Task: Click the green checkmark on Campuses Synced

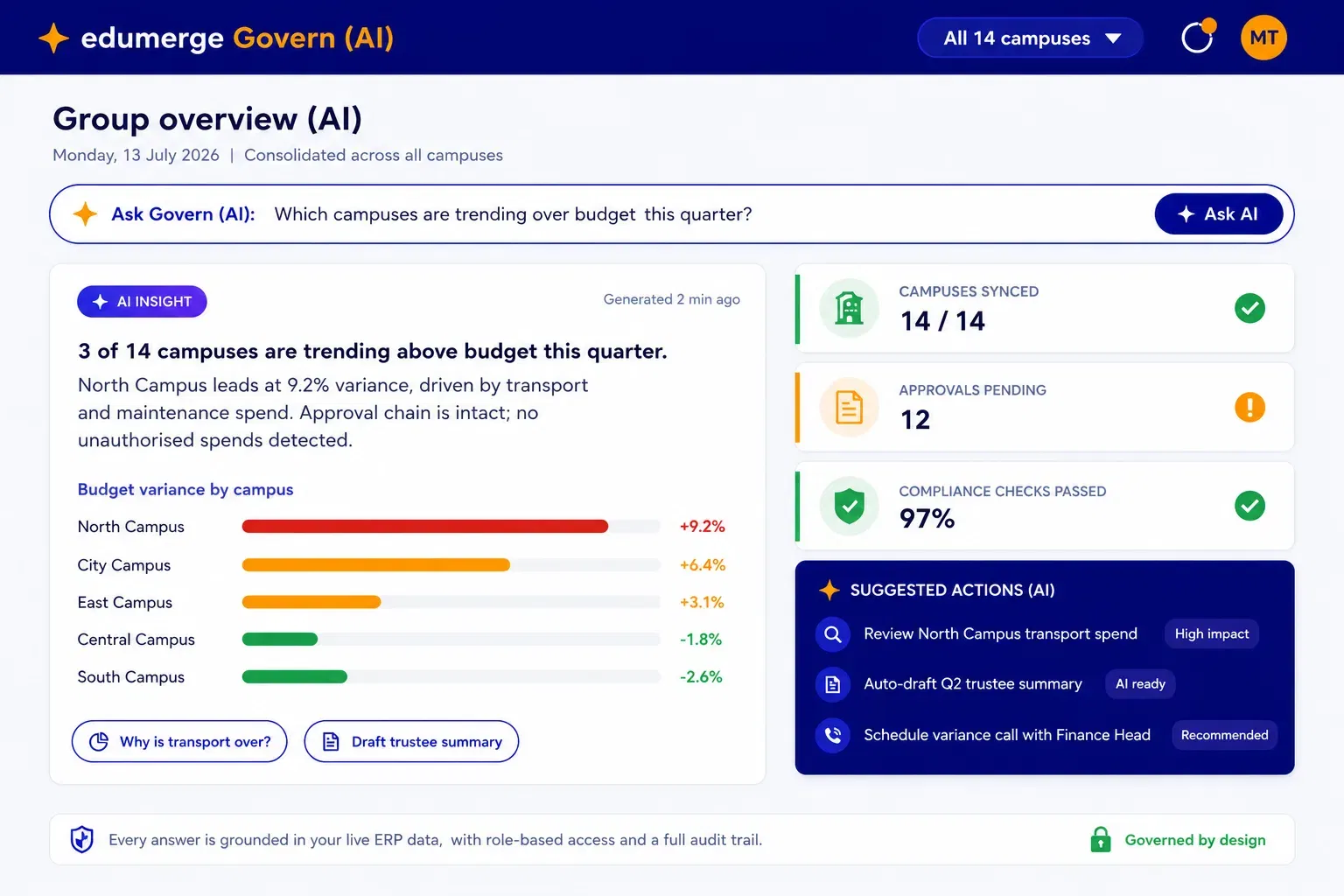Action: click(1249, 308)
